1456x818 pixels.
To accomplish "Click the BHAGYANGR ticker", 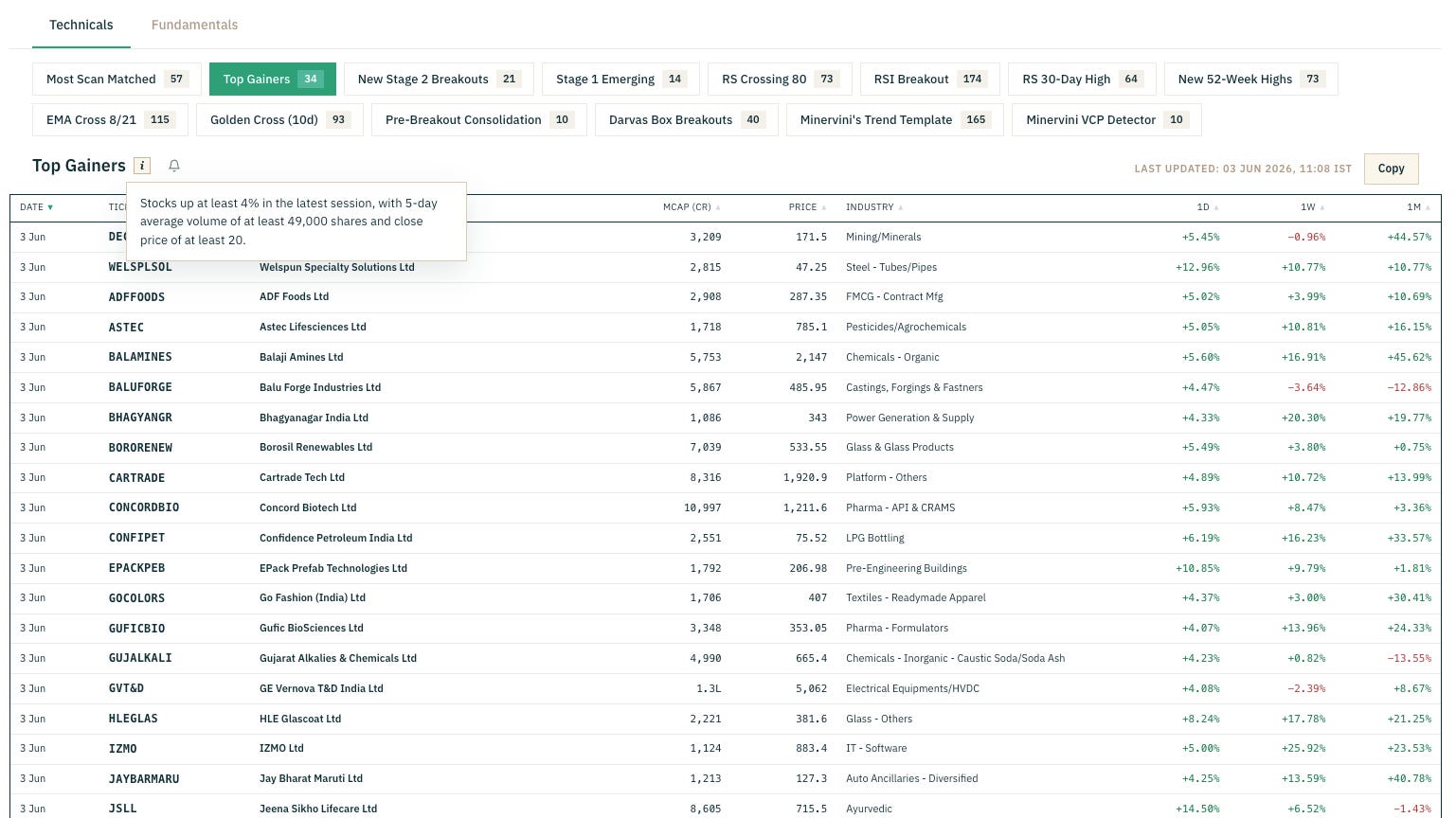I will pyautogui.click(x=140, y=418).
